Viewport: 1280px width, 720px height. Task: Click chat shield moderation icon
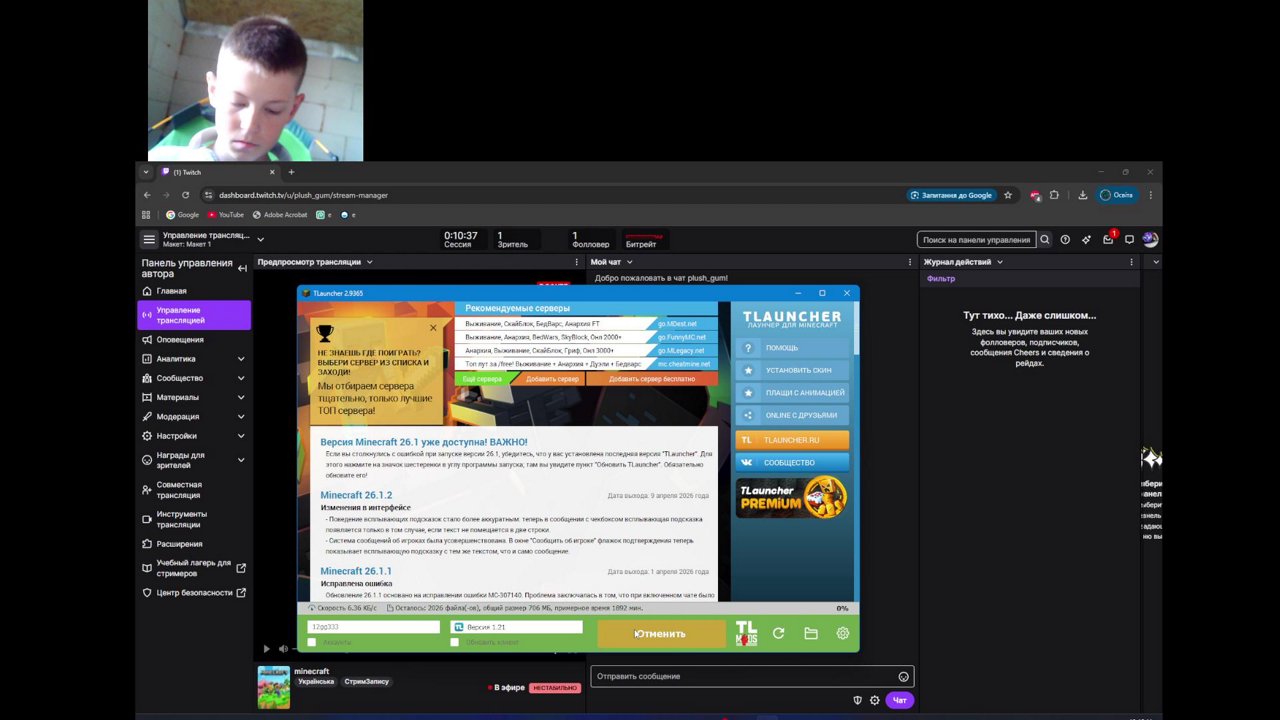click(x=857, y=700)
